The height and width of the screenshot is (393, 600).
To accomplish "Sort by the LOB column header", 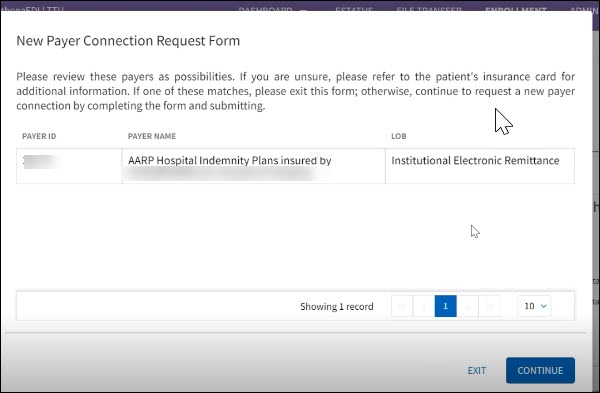I will (x=399, y=136).
